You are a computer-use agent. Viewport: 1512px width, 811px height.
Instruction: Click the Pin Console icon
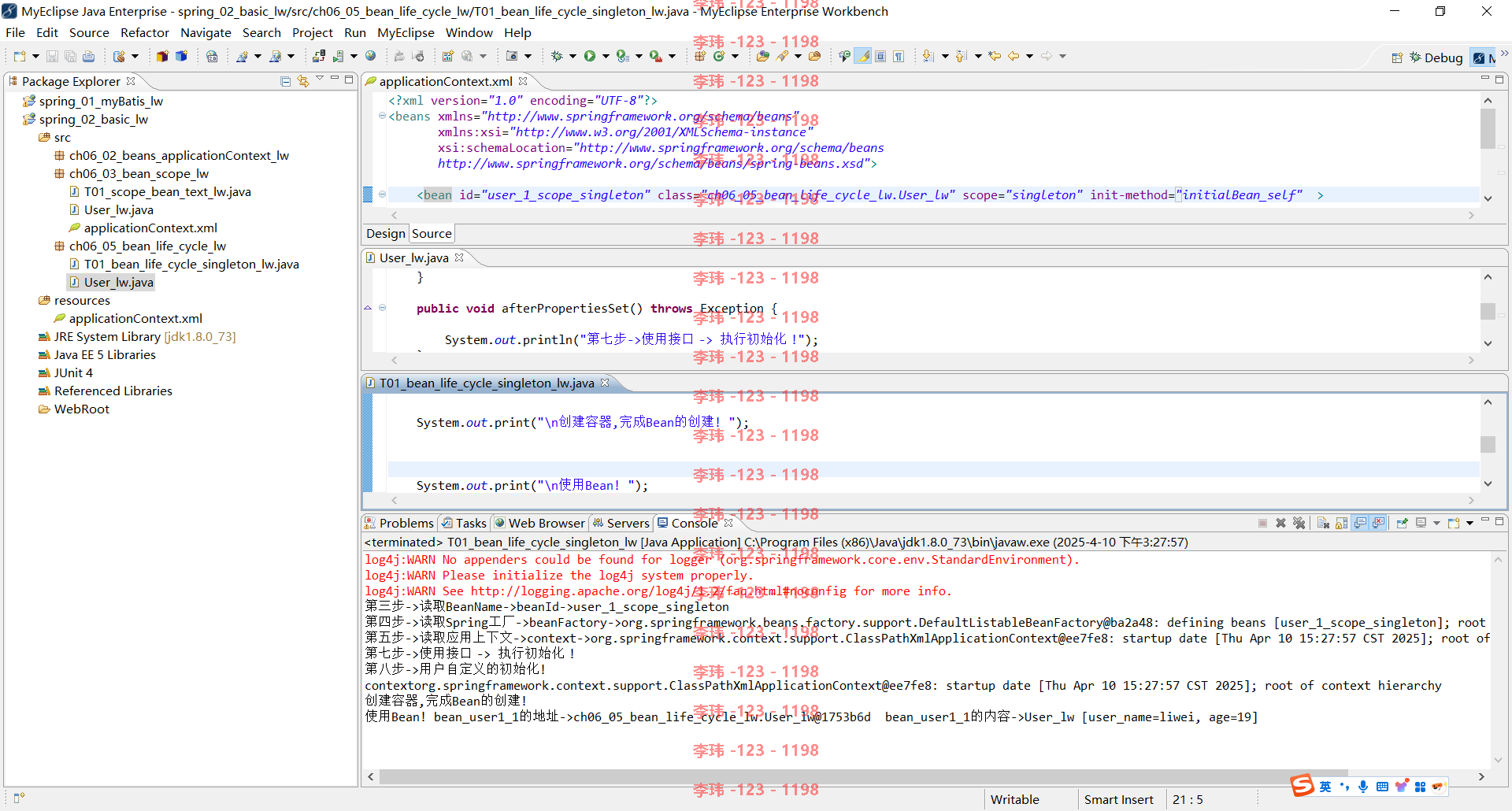pos(1402,523)
